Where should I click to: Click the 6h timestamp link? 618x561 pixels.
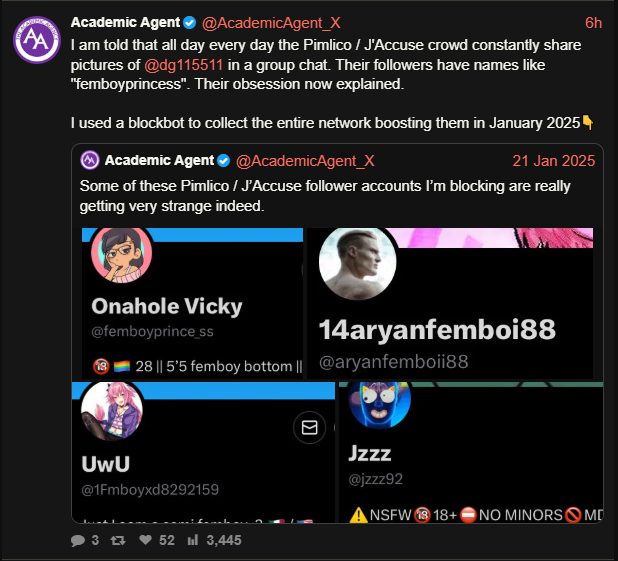(594, 23)
